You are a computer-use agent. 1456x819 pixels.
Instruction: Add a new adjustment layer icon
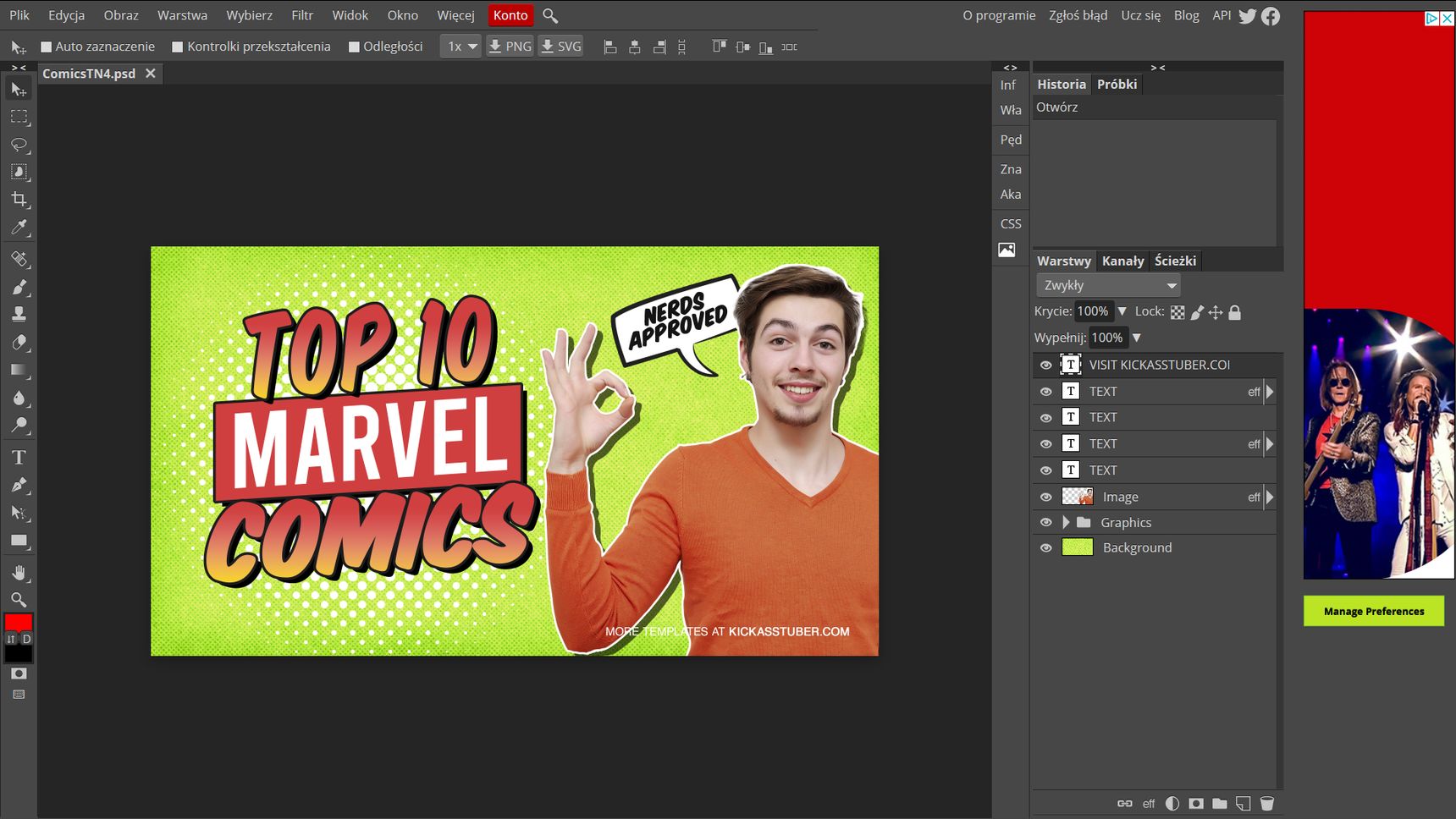pyautogui.click(x=1172, y=804)
